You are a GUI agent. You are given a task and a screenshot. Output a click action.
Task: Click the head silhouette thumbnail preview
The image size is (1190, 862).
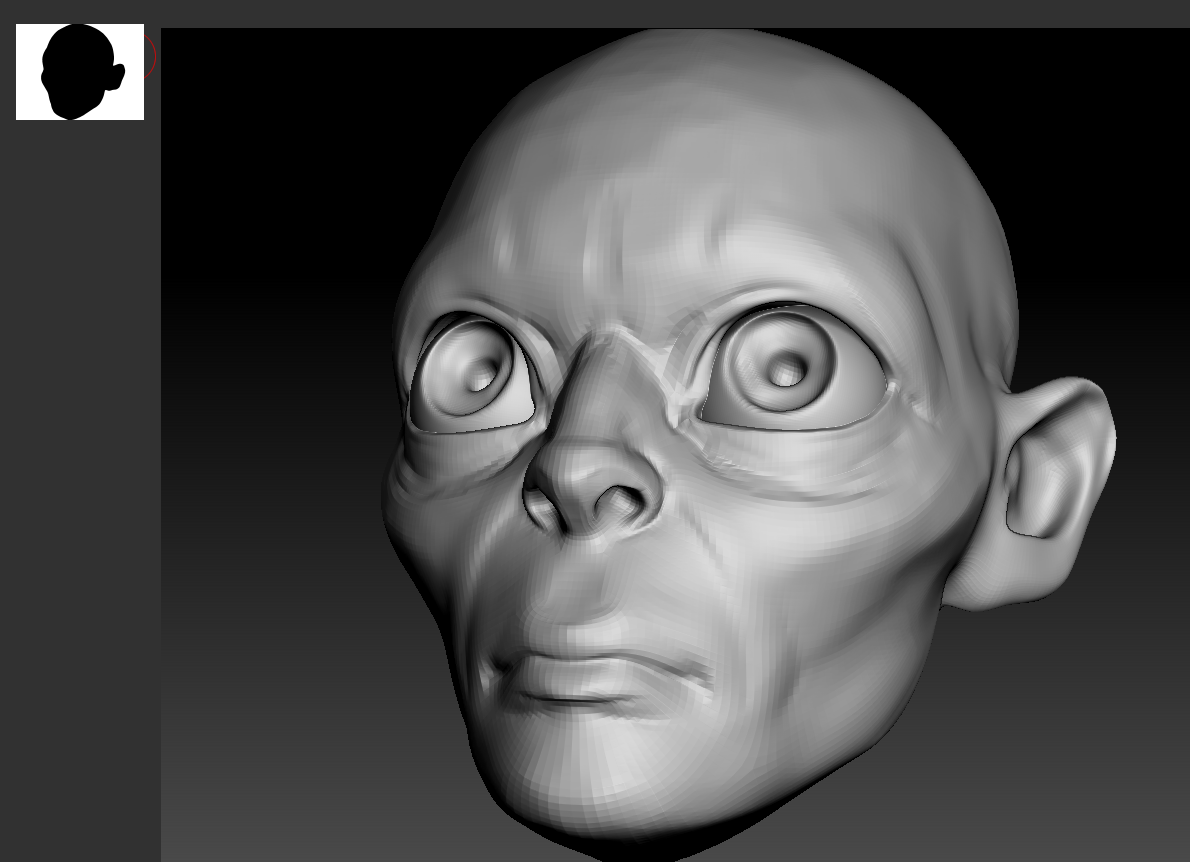point(80,72)
